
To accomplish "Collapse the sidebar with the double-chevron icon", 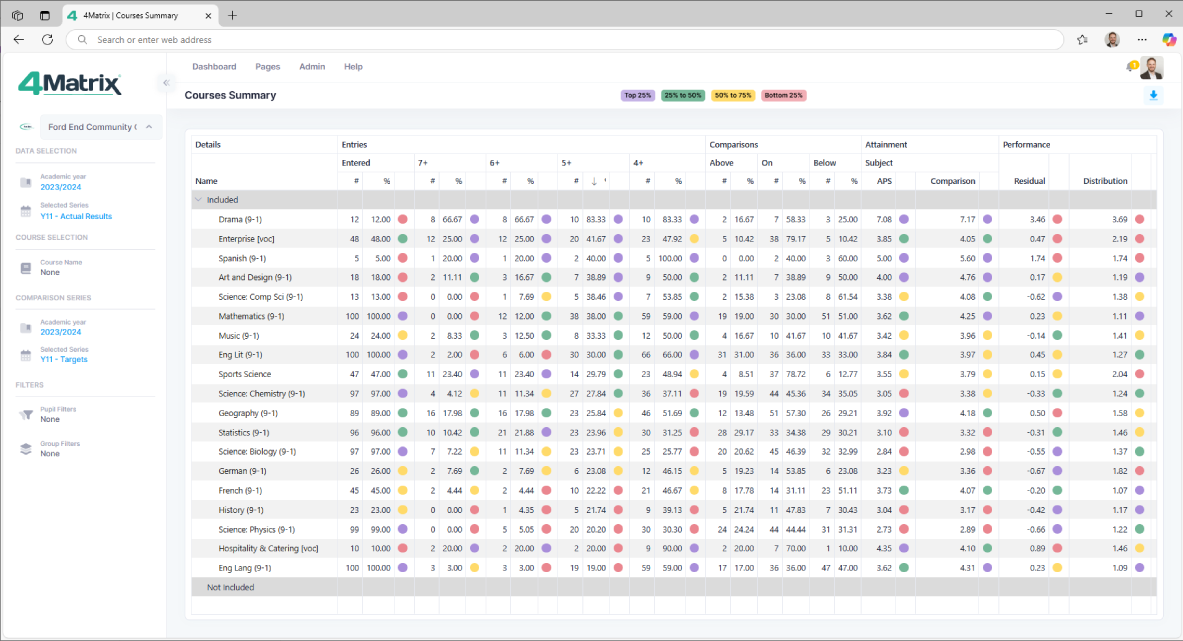I will tap(166, 83).
